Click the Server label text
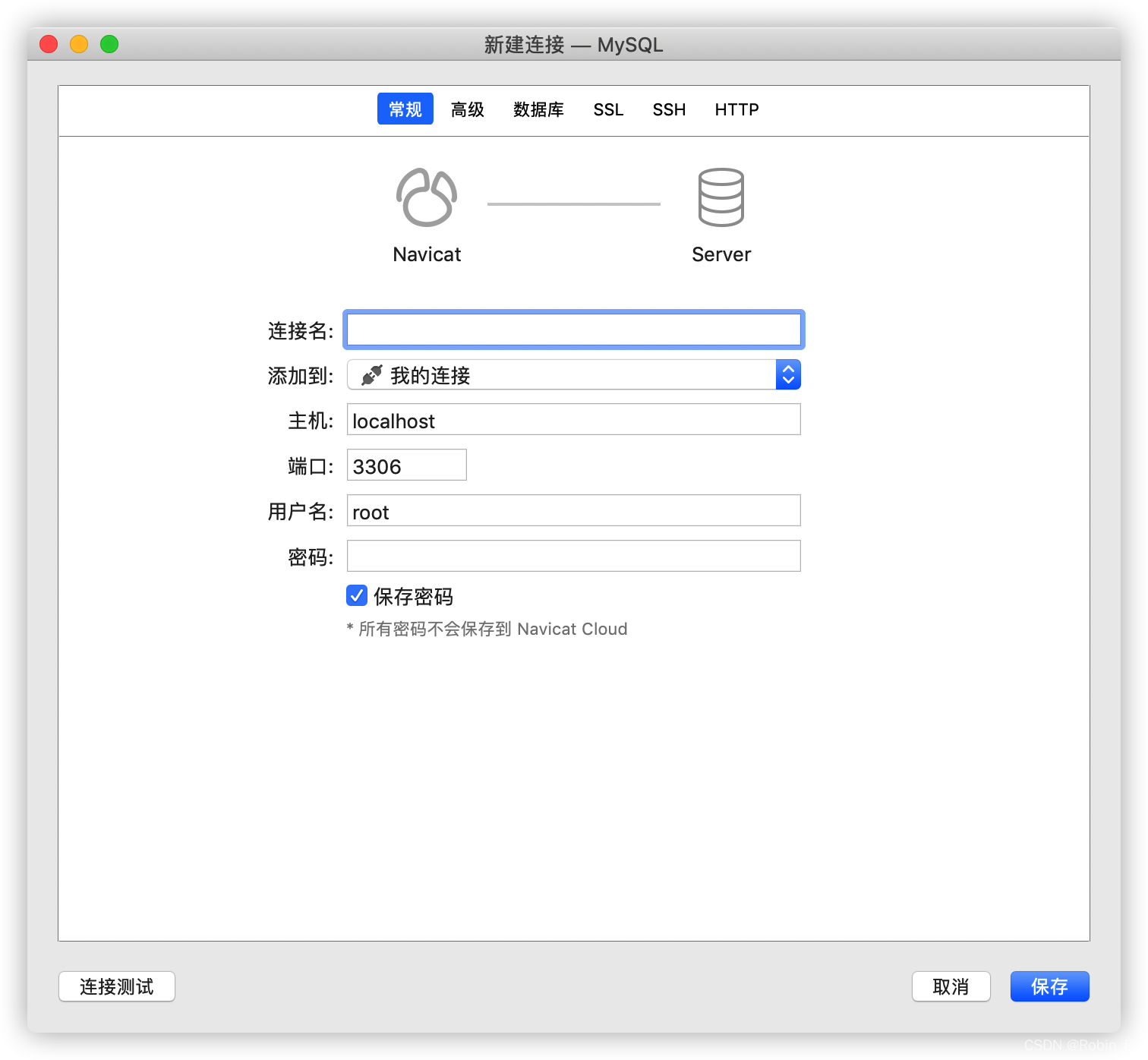Viewport: 1148px width, 1060px height. point(721,254)
